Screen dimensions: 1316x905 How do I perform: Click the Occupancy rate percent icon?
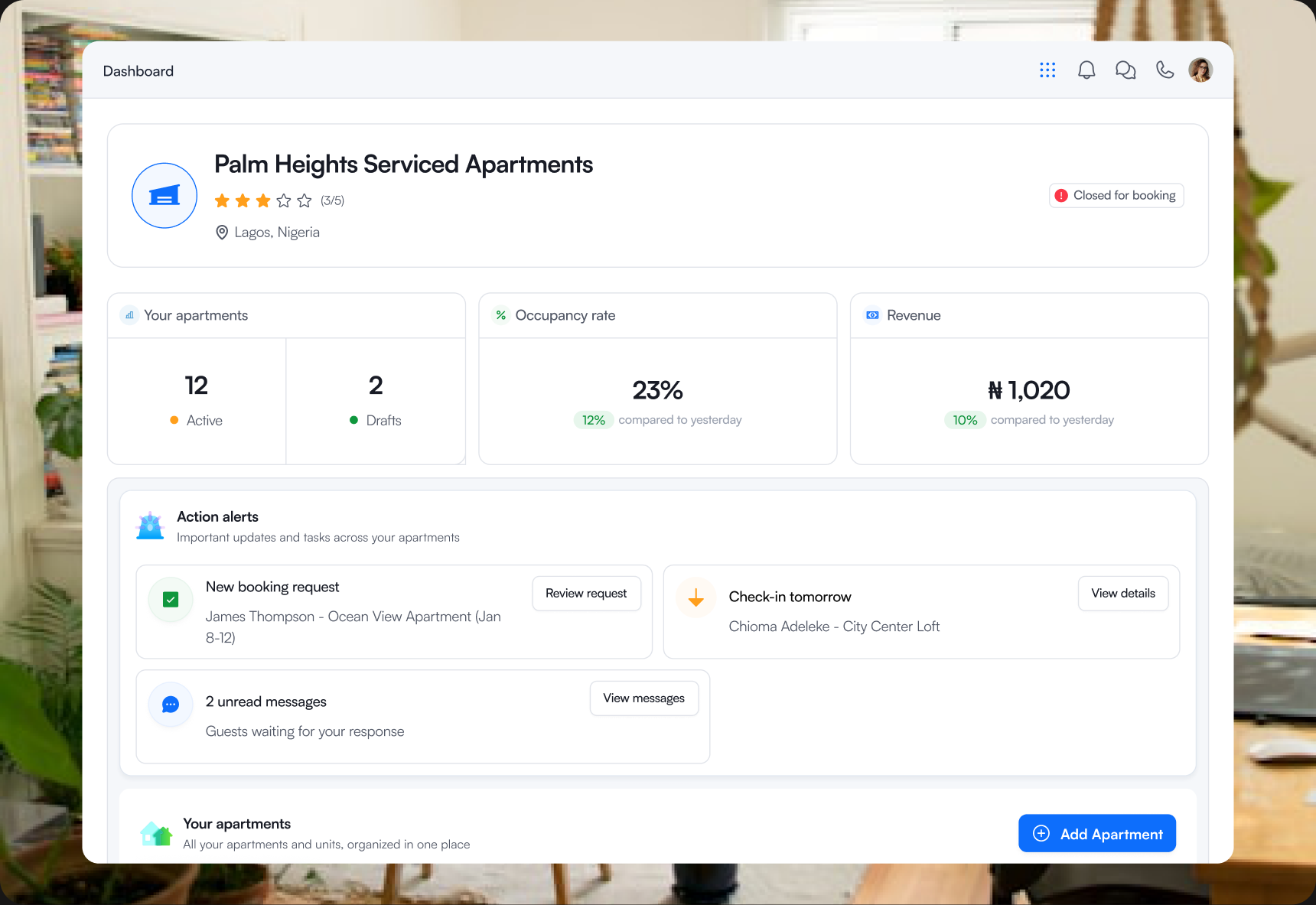[501, 315]
